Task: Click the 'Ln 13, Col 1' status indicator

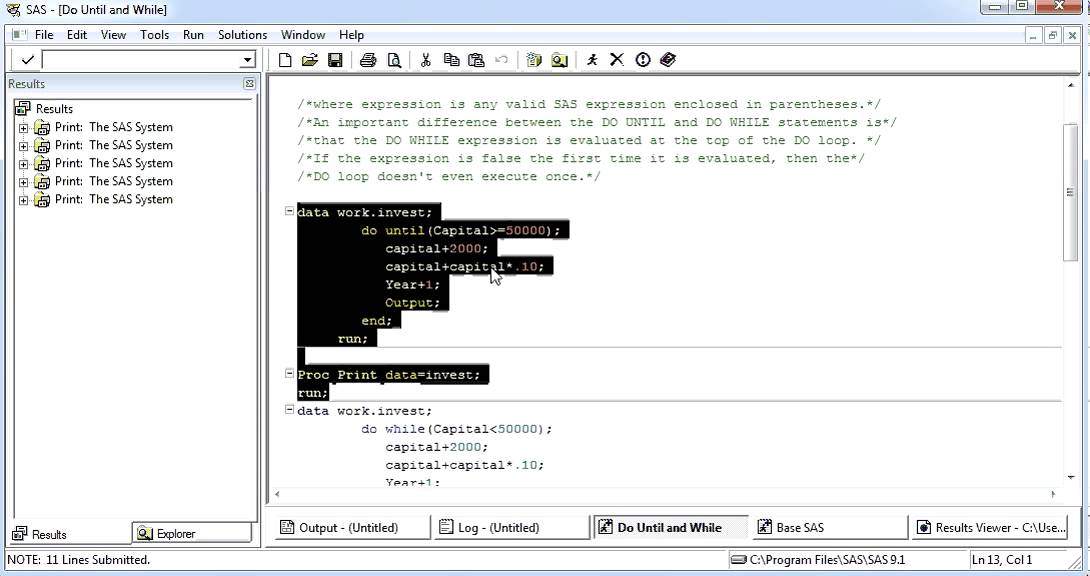Action: point(1002,559)
